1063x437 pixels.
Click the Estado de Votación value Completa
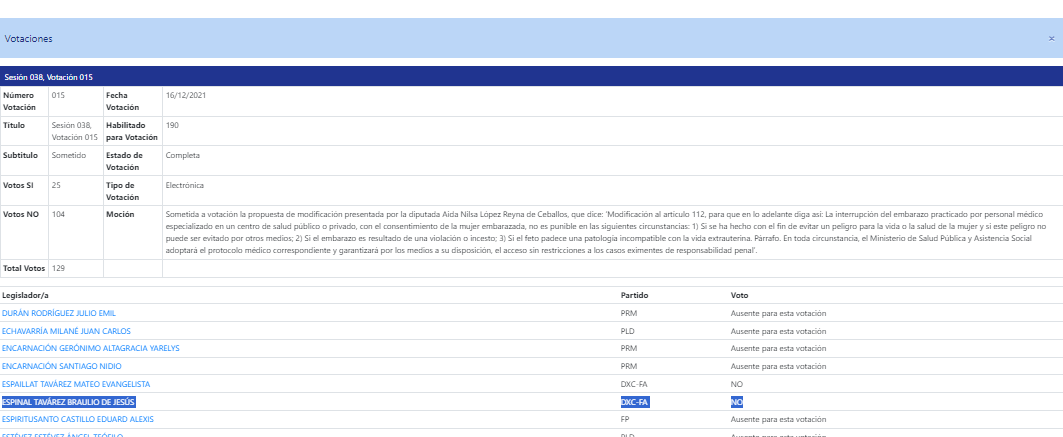pos(182,155)
